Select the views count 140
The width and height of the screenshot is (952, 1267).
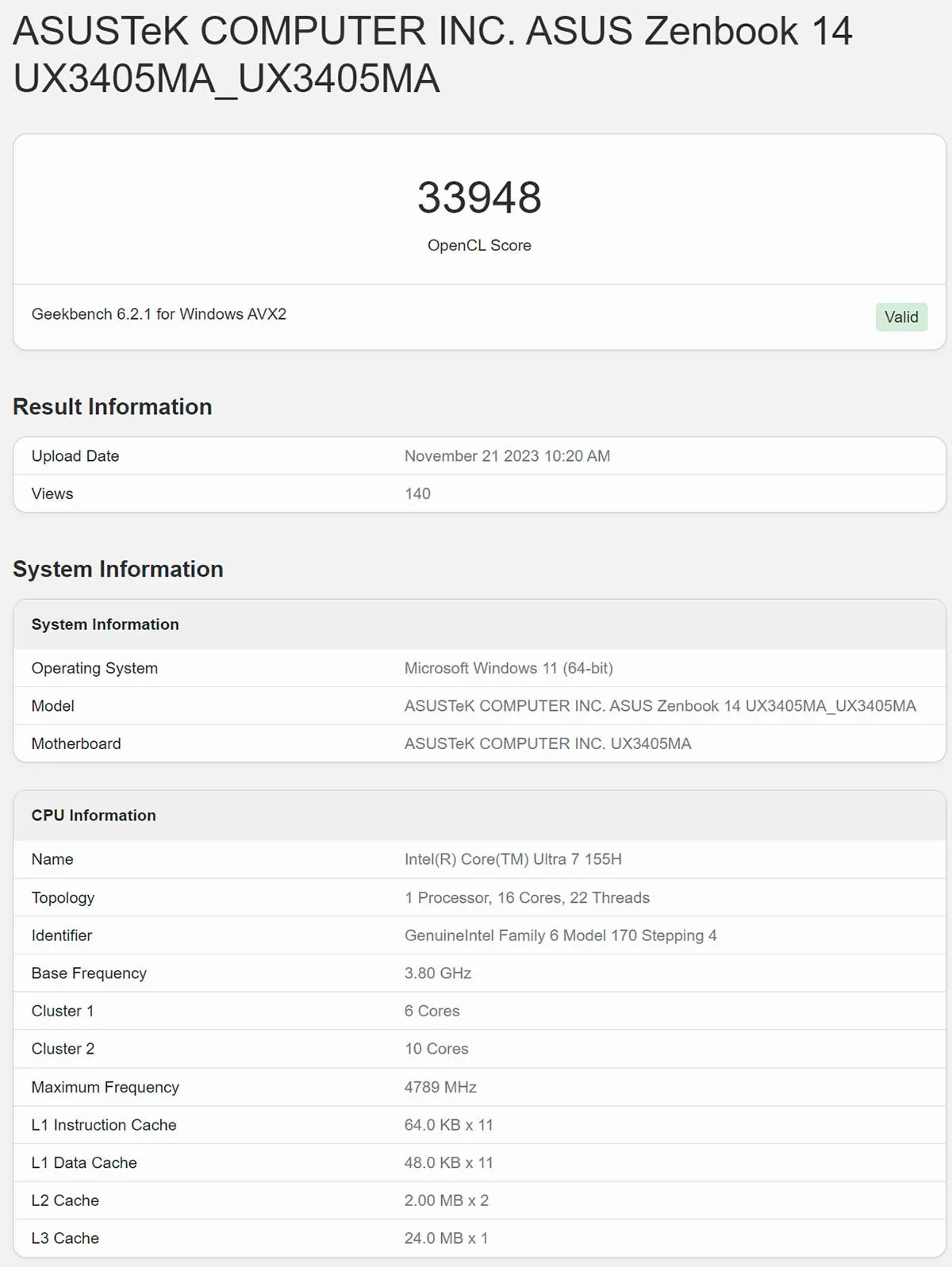click(417, 493)
